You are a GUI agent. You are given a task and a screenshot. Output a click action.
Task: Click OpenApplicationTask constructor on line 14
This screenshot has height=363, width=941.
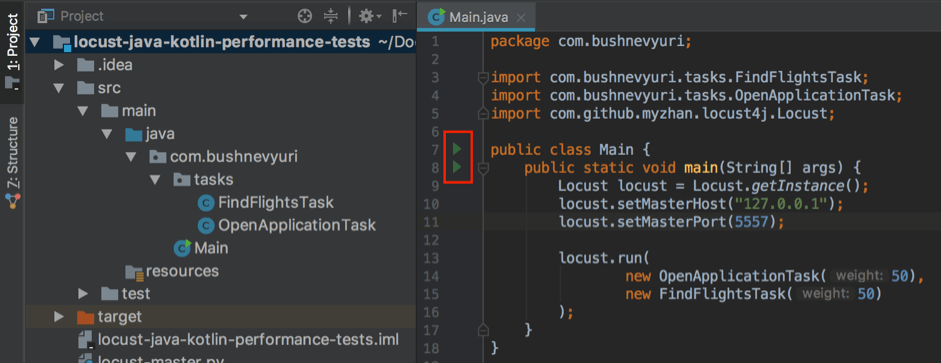(739, 276)
